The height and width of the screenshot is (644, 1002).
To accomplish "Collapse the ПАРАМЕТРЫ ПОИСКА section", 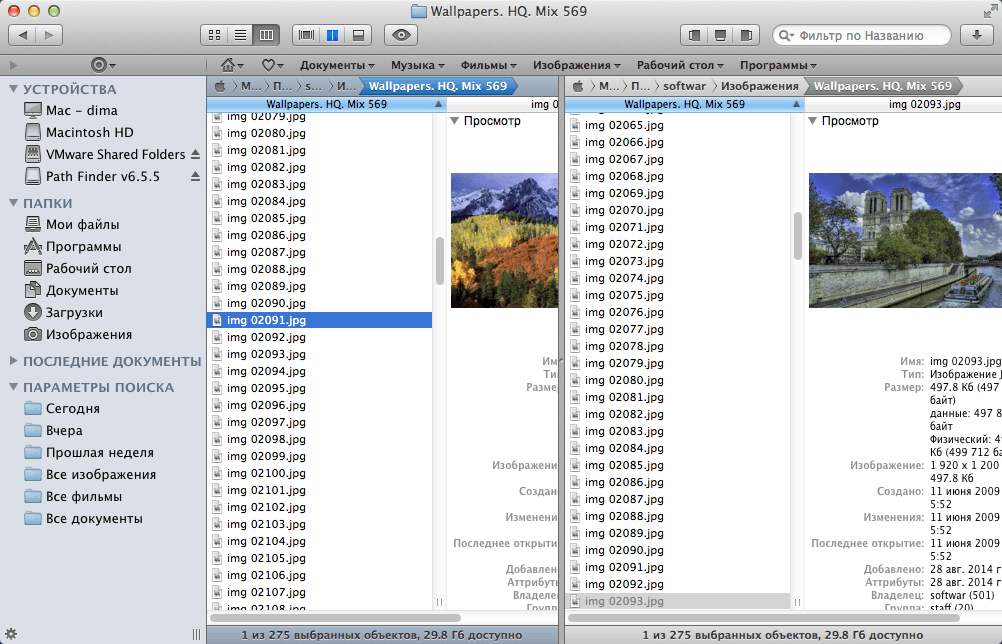I will click(x=13, y=387).
